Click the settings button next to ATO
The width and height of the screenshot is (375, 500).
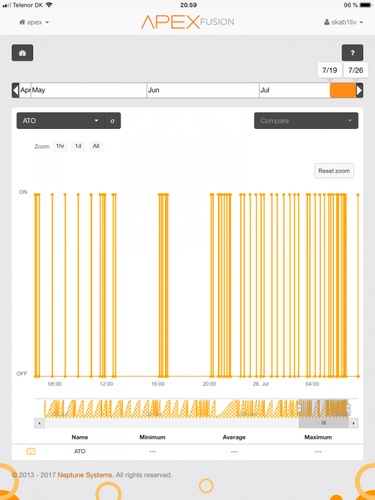click(x=113, y=121)
